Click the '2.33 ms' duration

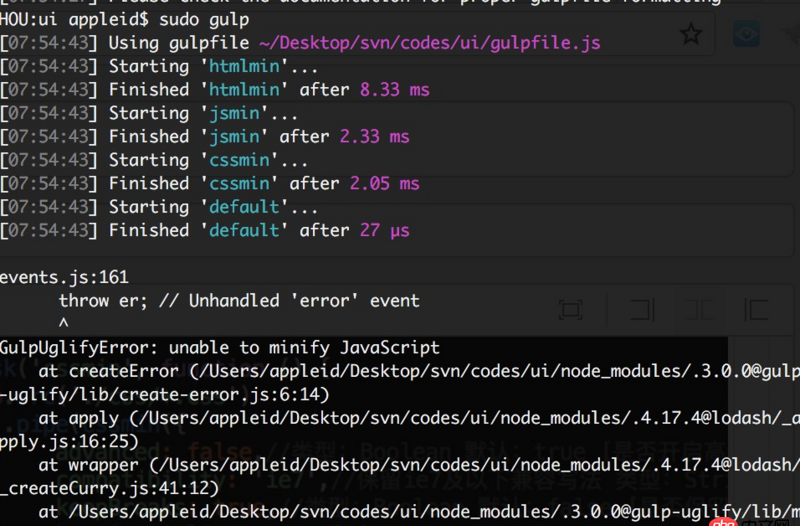(x=374, y=137)
